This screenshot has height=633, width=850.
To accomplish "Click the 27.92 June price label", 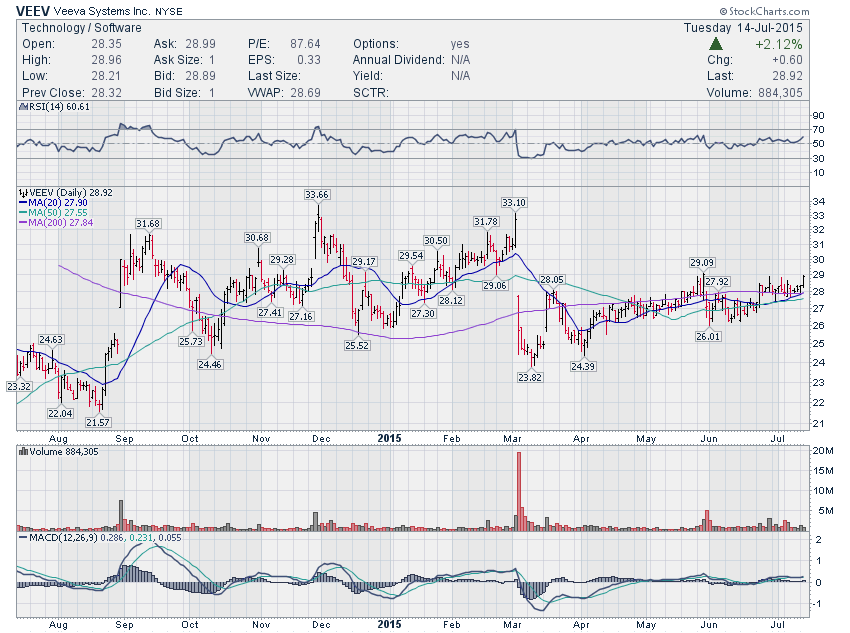I will [x=717, y=281].
